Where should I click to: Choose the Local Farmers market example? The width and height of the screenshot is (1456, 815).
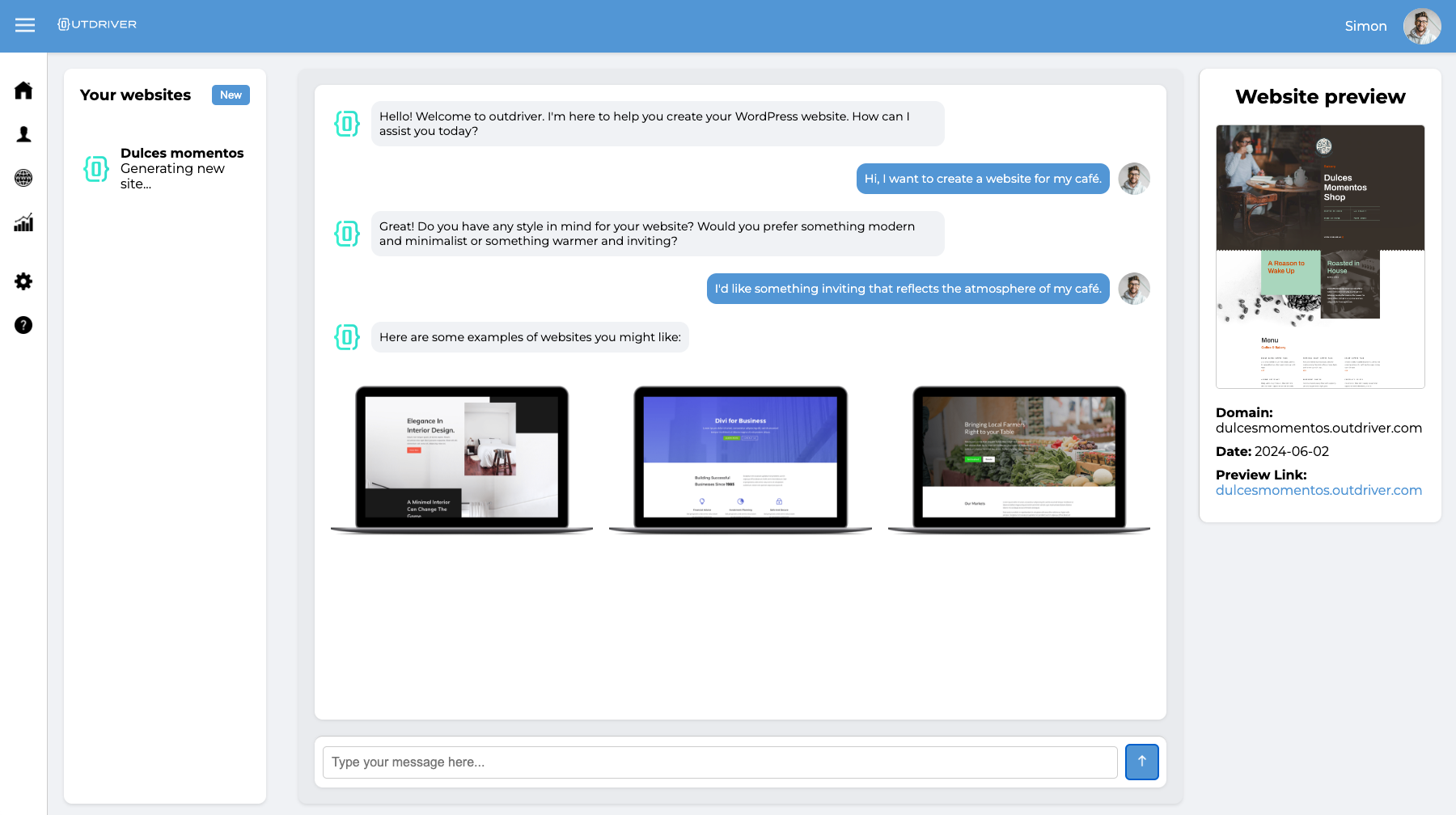pyautogui.click(x=1018, y=458)
